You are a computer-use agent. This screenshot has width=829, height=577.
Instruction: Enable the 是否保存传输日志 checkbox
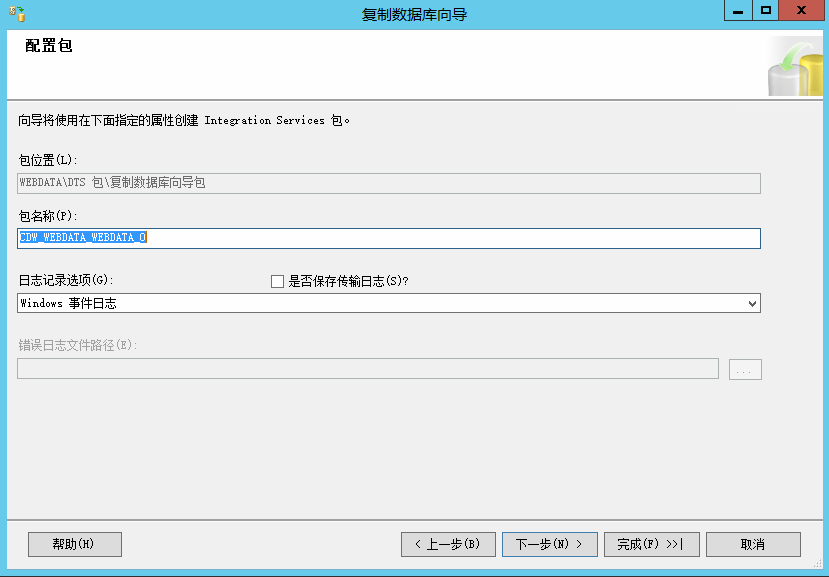(278, 282)
